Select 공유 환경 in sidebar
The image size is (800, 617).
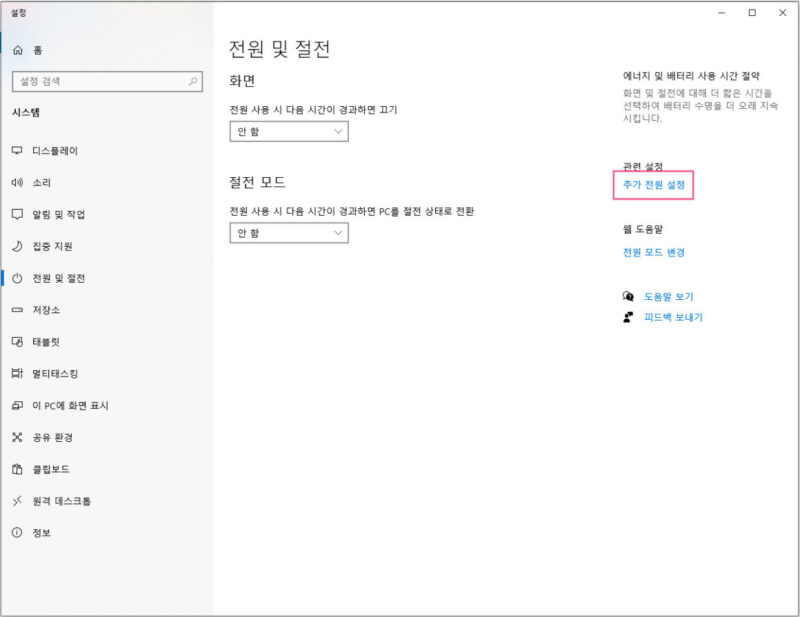click(x=52, y=437)
